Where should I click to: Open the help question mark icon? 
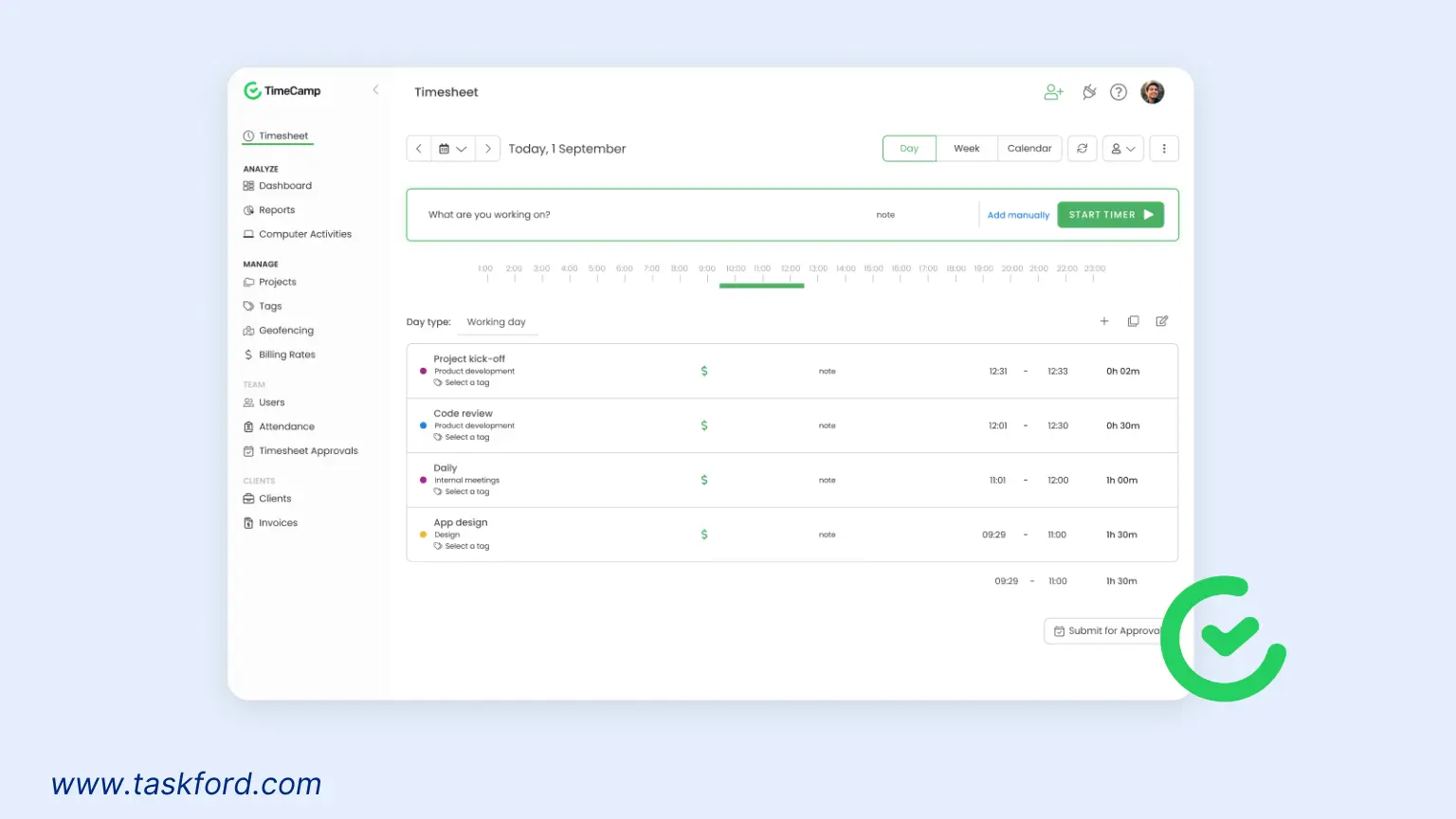[1119, 92]
